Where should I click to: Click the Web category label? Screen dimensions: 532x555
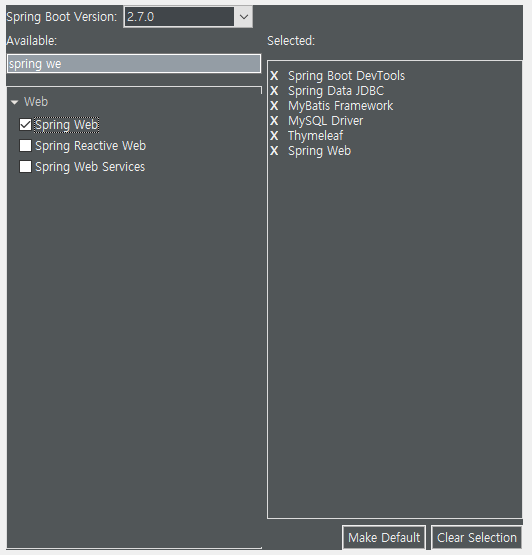[36, 102]
